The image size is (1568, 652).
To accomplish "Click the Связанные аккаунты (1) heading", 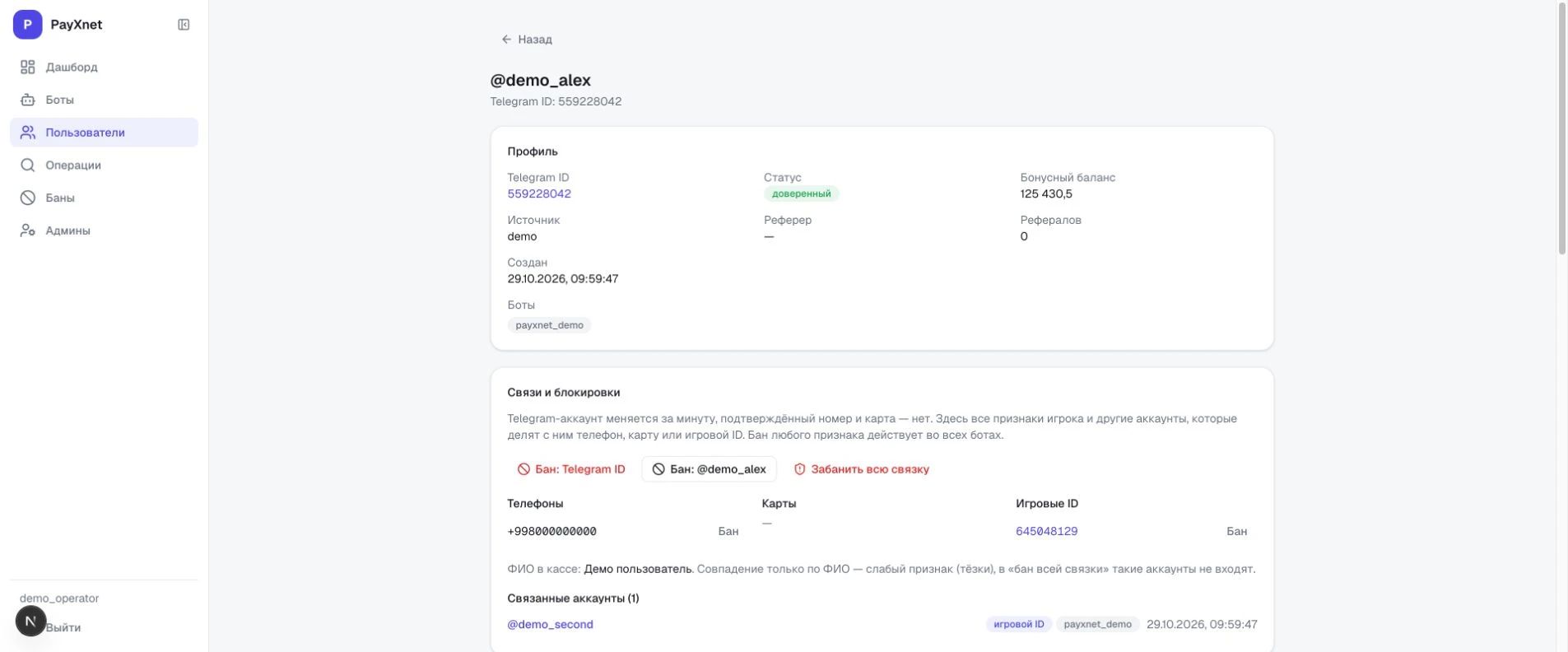I will click(x=573, y=598).
